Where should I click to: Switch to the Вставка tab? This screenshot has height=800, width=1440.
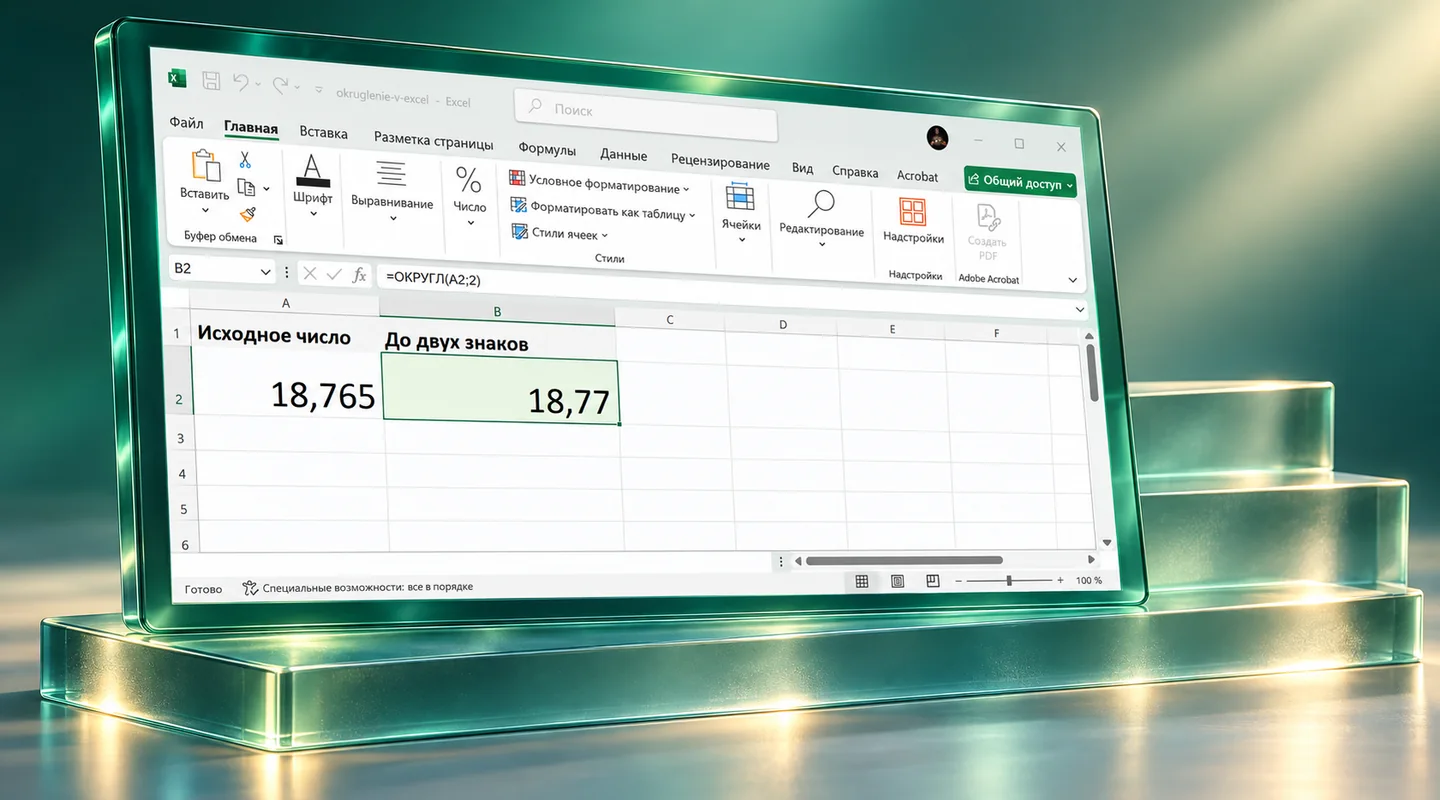pos(323,132)
